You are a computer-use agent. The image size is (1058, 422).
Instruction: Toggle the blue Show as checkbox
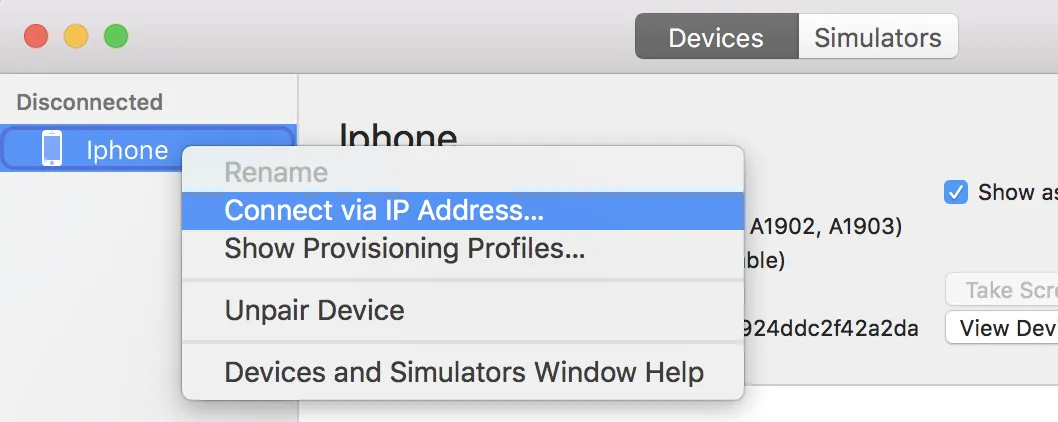click(956, 192)
